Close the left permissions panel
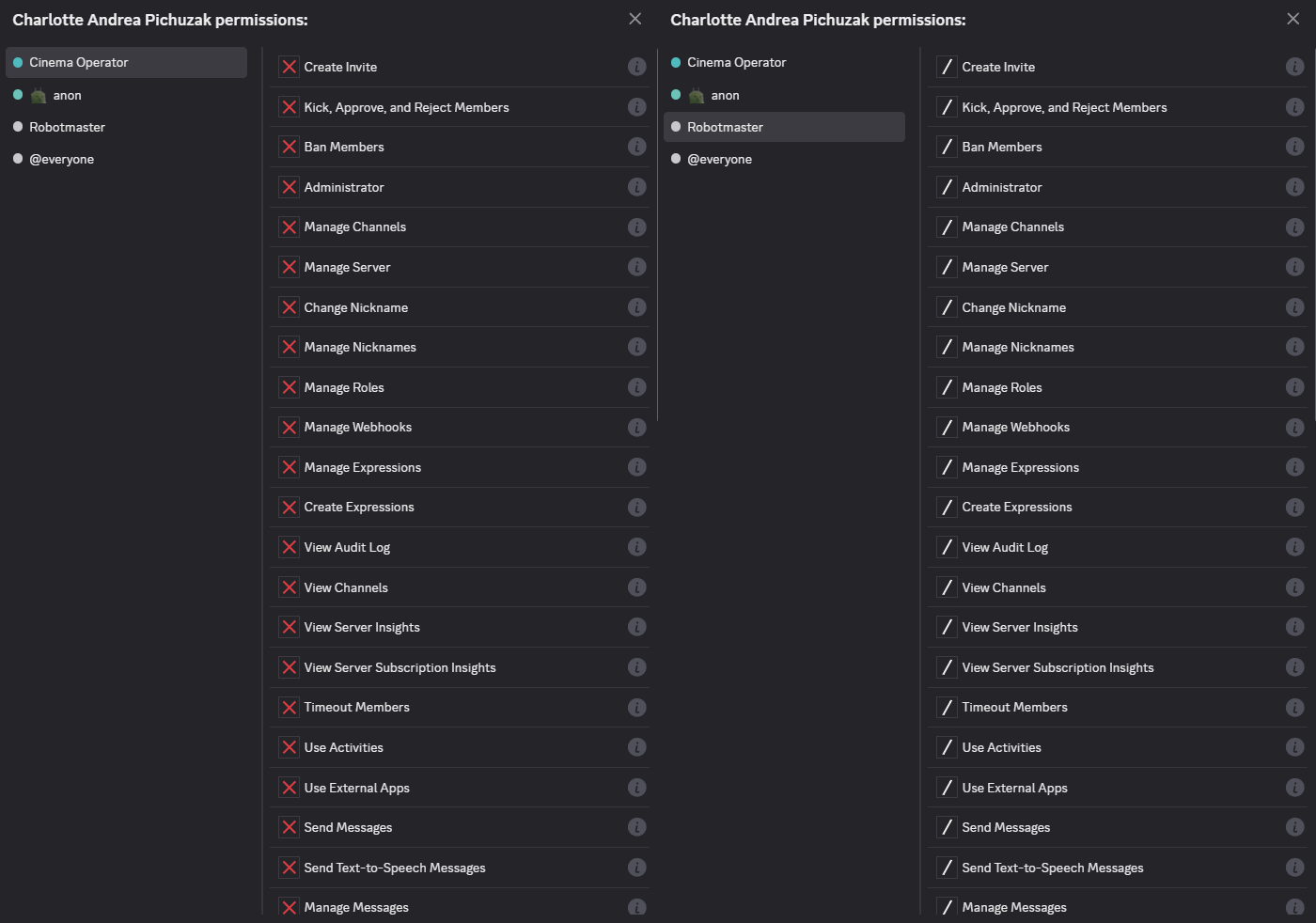This screenshot has width=1316, height=923. (x=635, y=19)
